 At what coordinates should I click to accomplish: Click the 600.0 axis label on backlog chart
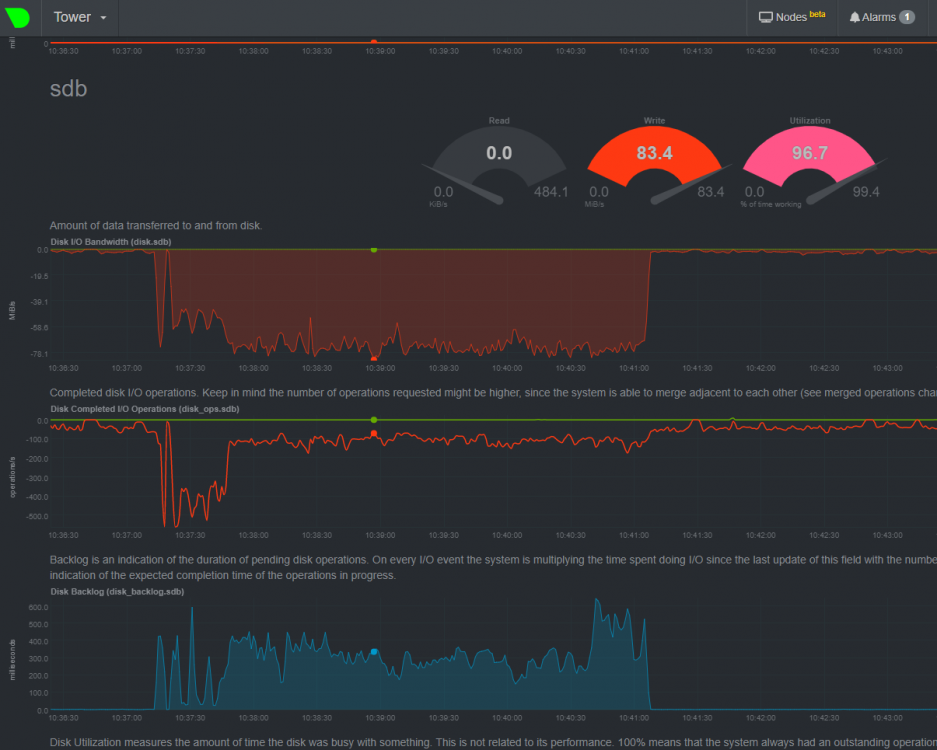[x=38, y=607]
